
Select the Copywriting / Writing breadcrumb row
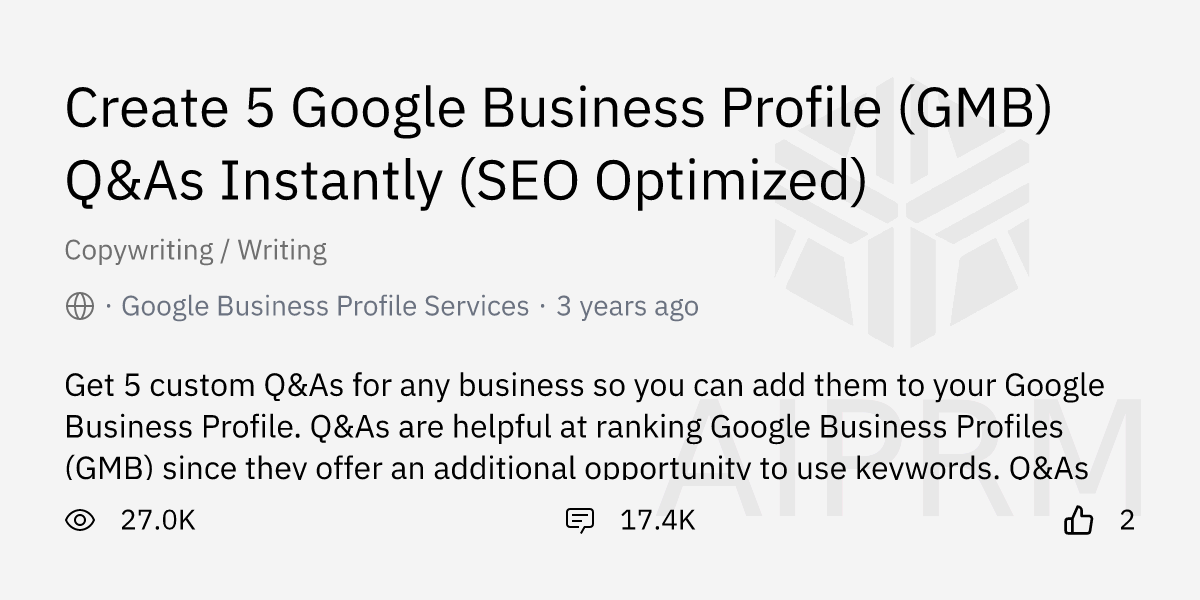(x=195, y=250)
